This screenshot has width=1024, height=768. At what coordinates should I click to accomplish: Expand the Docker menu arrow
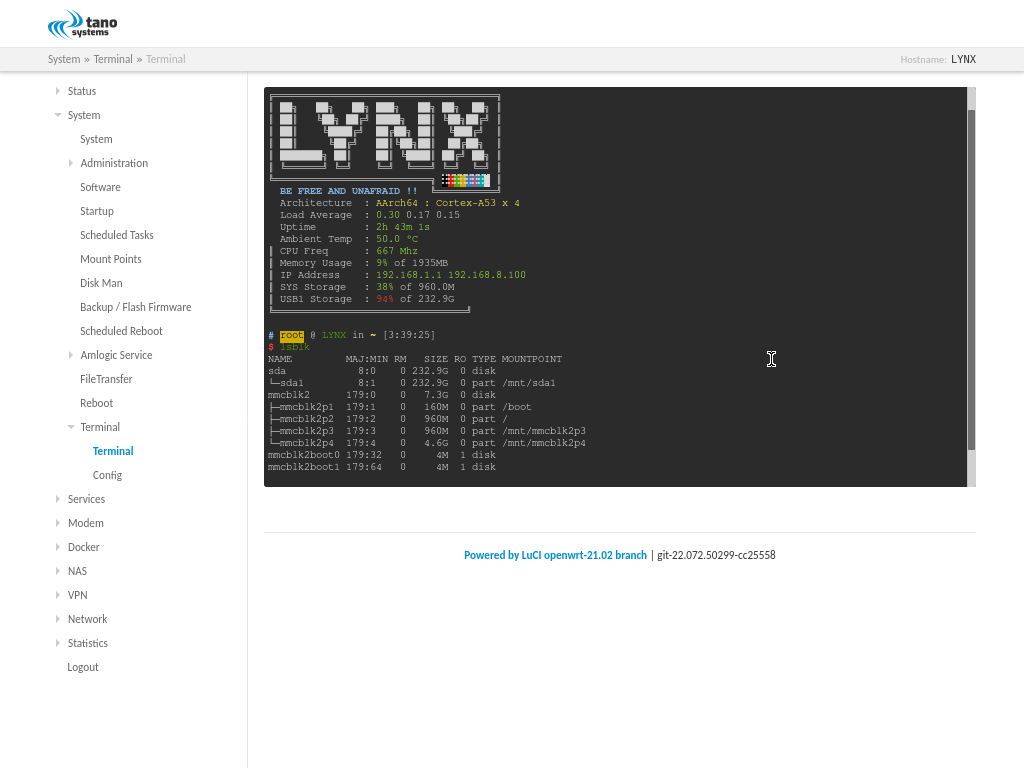[57, 547]
